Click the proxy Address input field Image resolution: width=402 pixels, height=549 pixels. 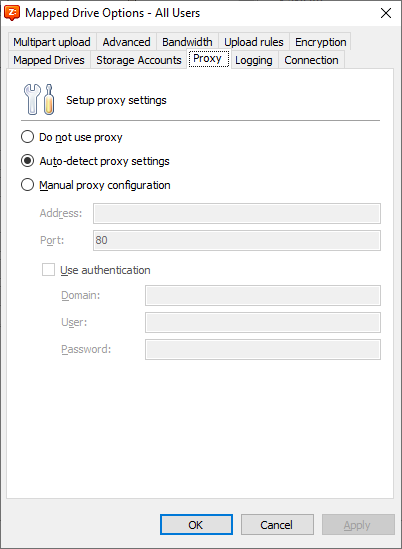[237, 213]
